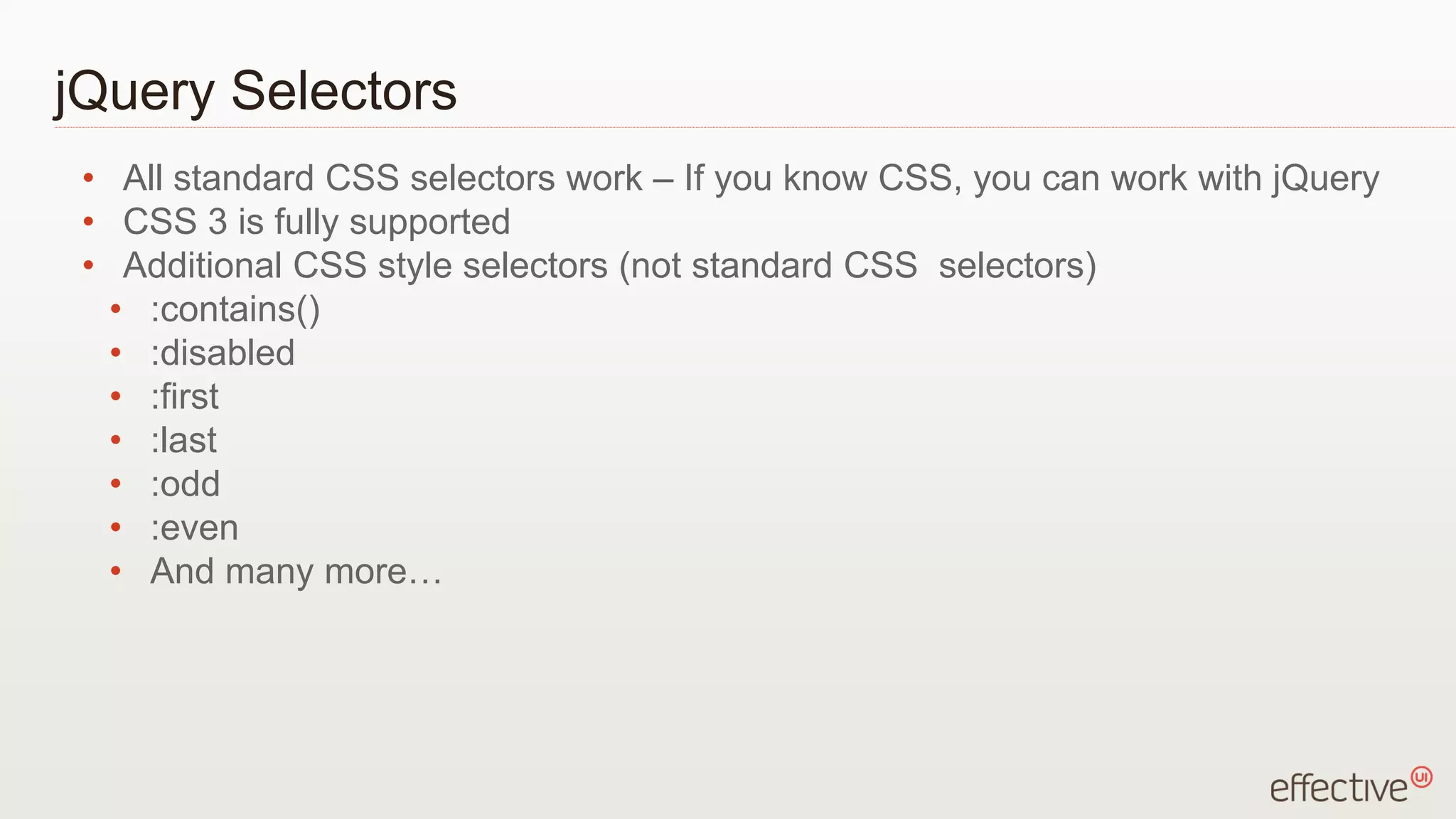
Task: Click the red bullet before :contains()
Action: [x=116, y=309]
